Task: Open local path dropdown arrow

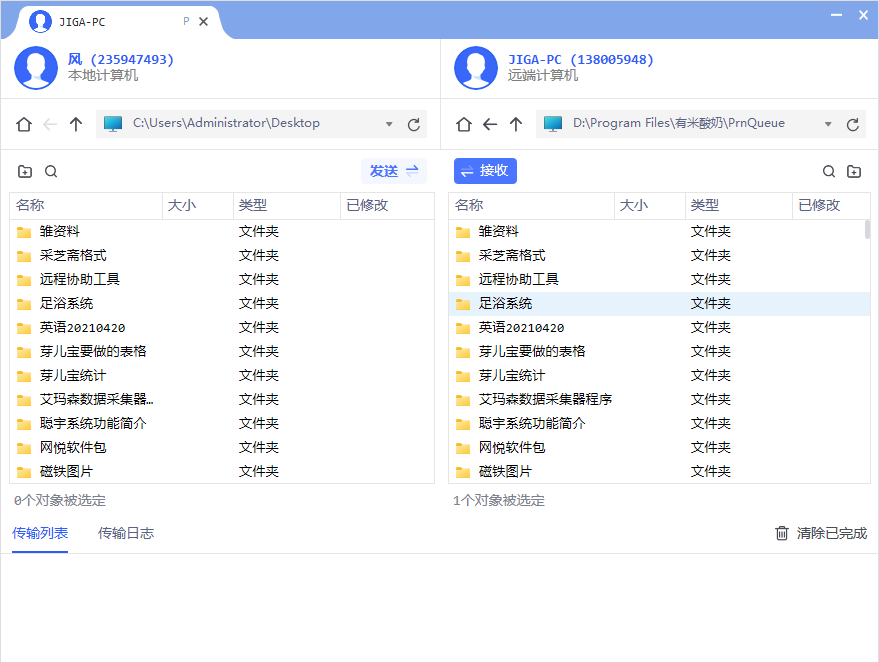Action: [x=388, y=124]
